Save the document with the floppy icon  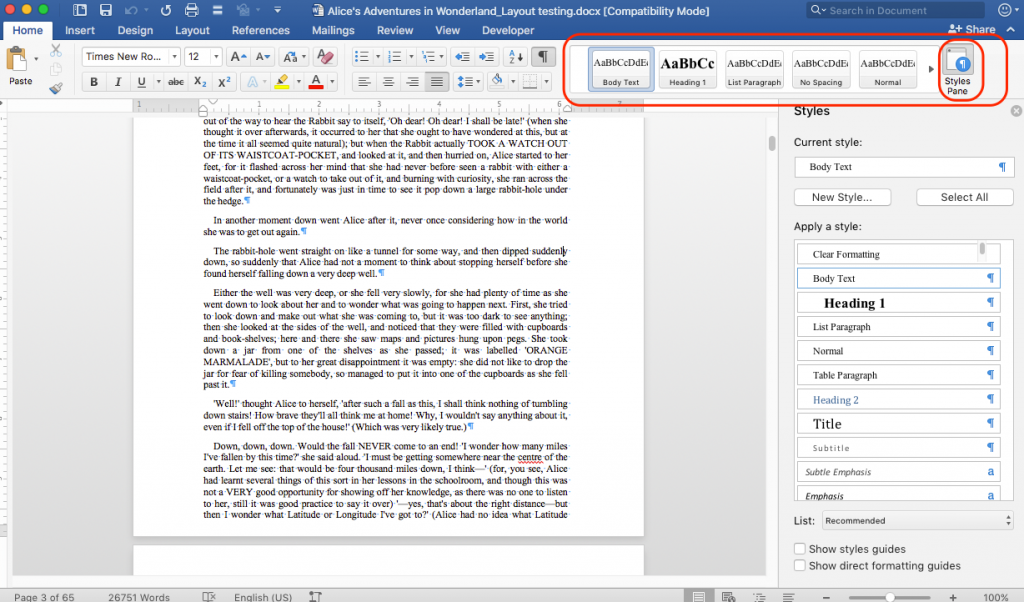coord(105,10)
